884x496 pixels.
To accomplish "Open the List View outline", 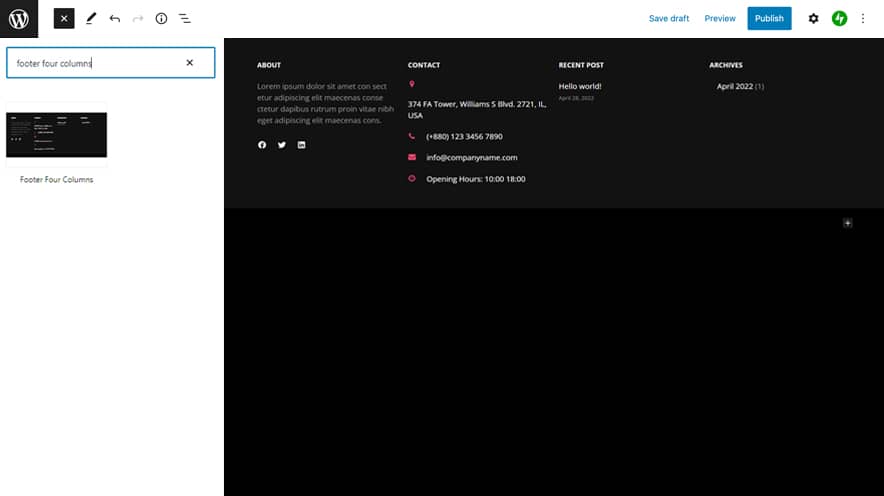I will pos(185,19).
